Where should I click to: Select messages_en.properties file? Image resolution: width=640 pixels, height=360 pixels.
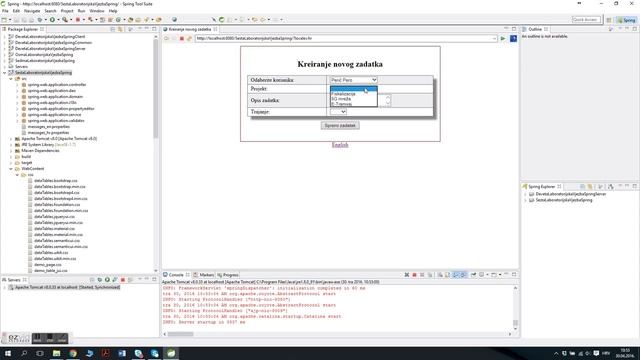(x=49, y=127)
